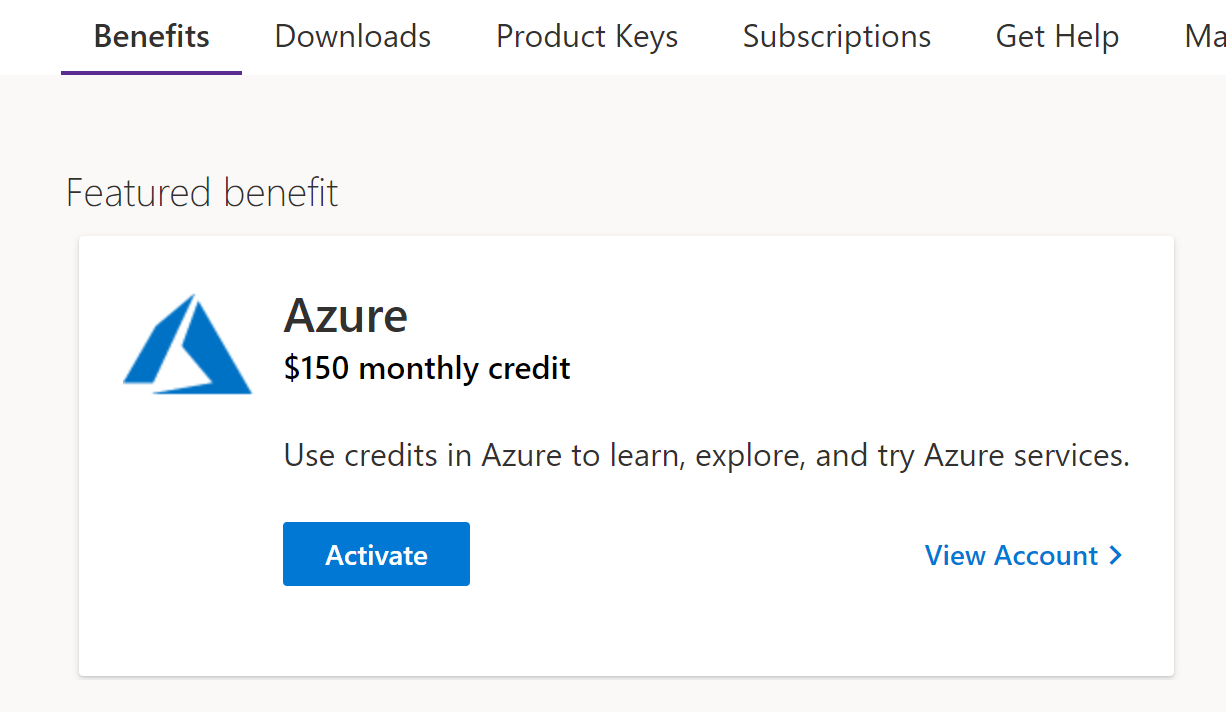The width and height of the screenshot is (1226, 712).
Task: Click 'Azure services' at the end of the description
Action: pyautogui.click(x=1026, y=456)
